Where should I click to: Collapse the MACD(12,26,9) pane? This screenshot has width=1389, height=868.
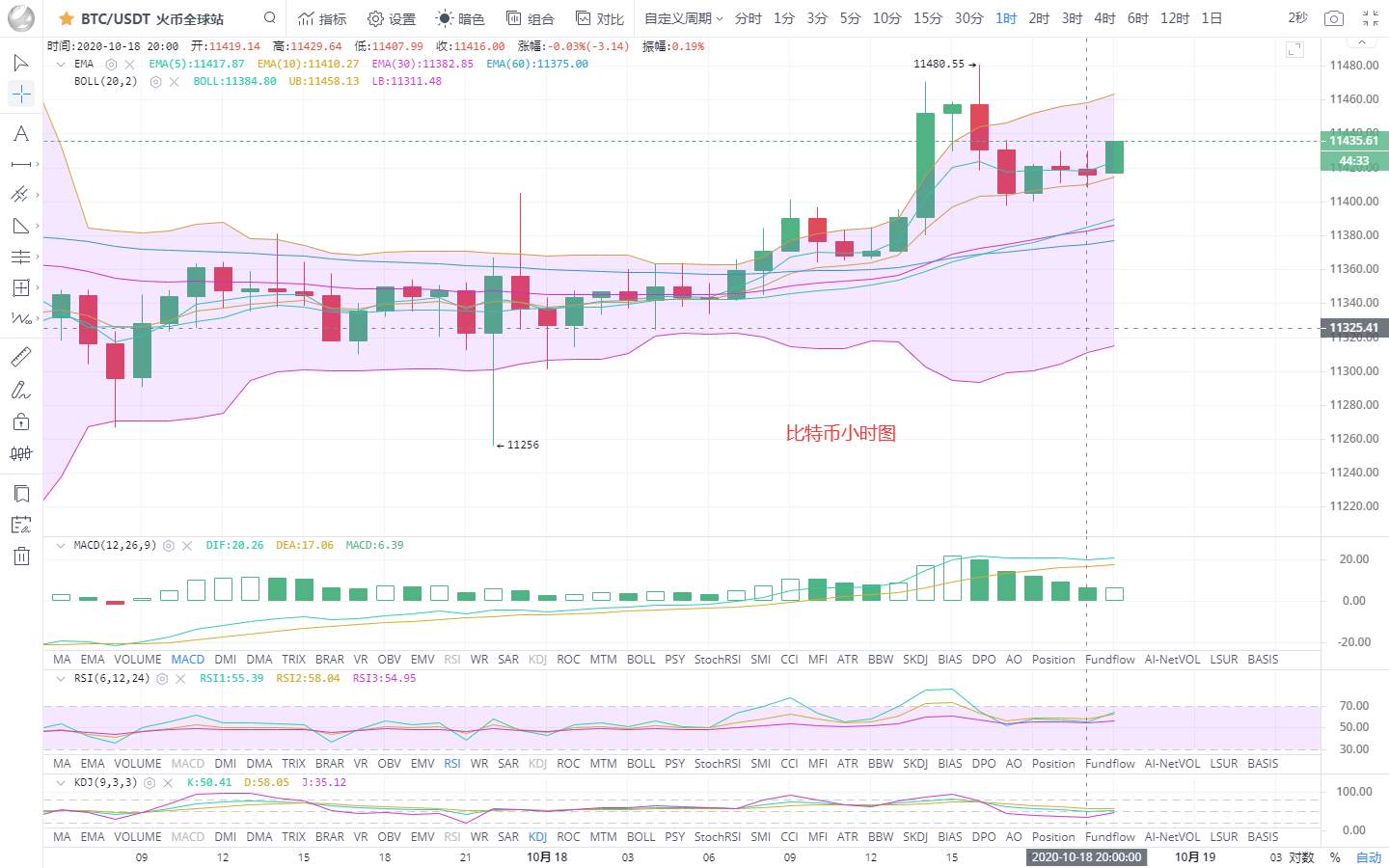pos(61,545)
